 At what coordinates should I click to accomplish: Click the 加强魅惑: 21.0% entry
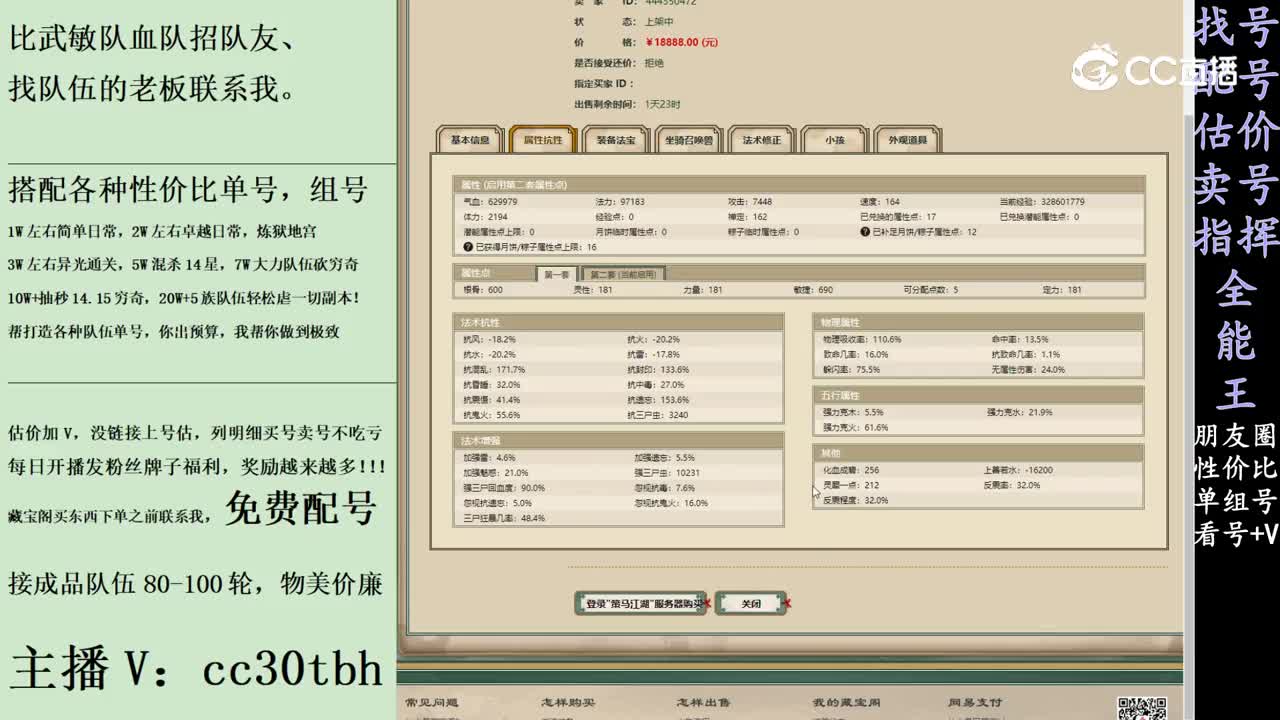495,473
